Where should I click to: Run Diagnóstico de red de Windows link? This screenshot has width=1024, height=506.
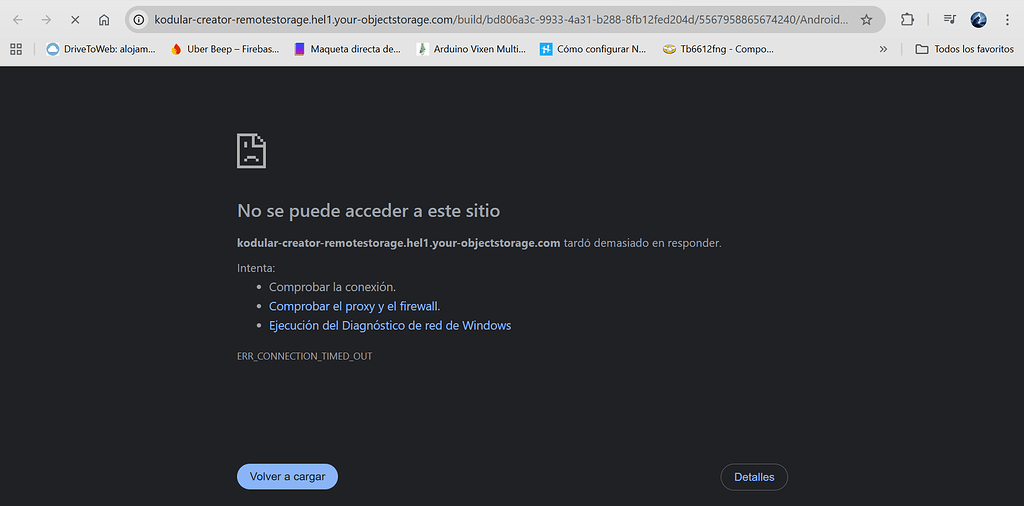390,325
